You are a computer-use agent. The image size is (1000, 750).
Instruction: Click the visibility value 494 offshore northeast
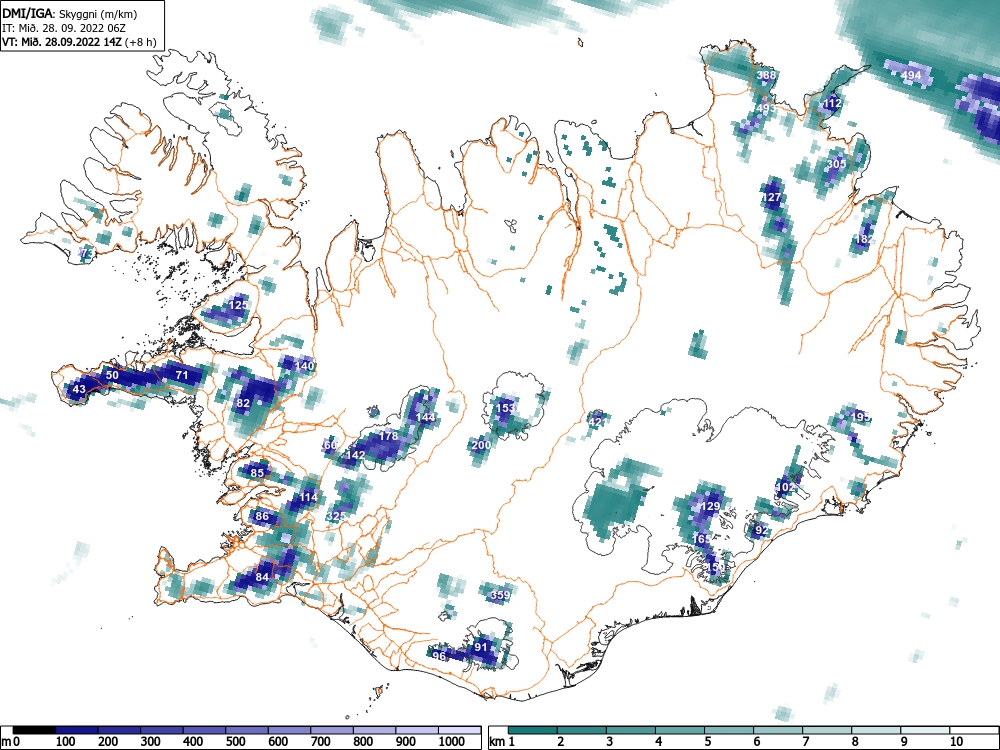click(911, 75)
